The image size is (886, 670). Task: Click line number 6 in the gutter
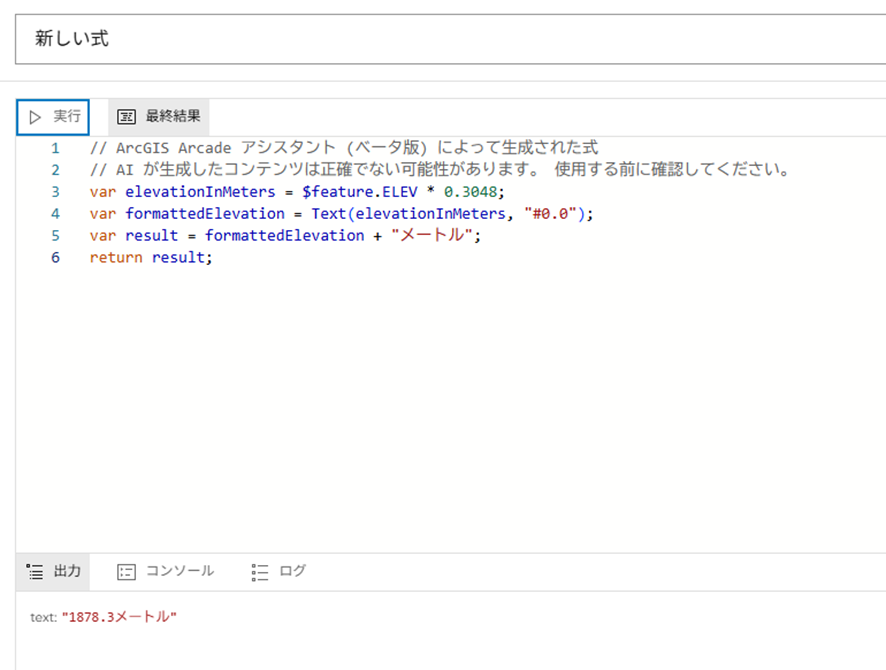coord(54,257)
